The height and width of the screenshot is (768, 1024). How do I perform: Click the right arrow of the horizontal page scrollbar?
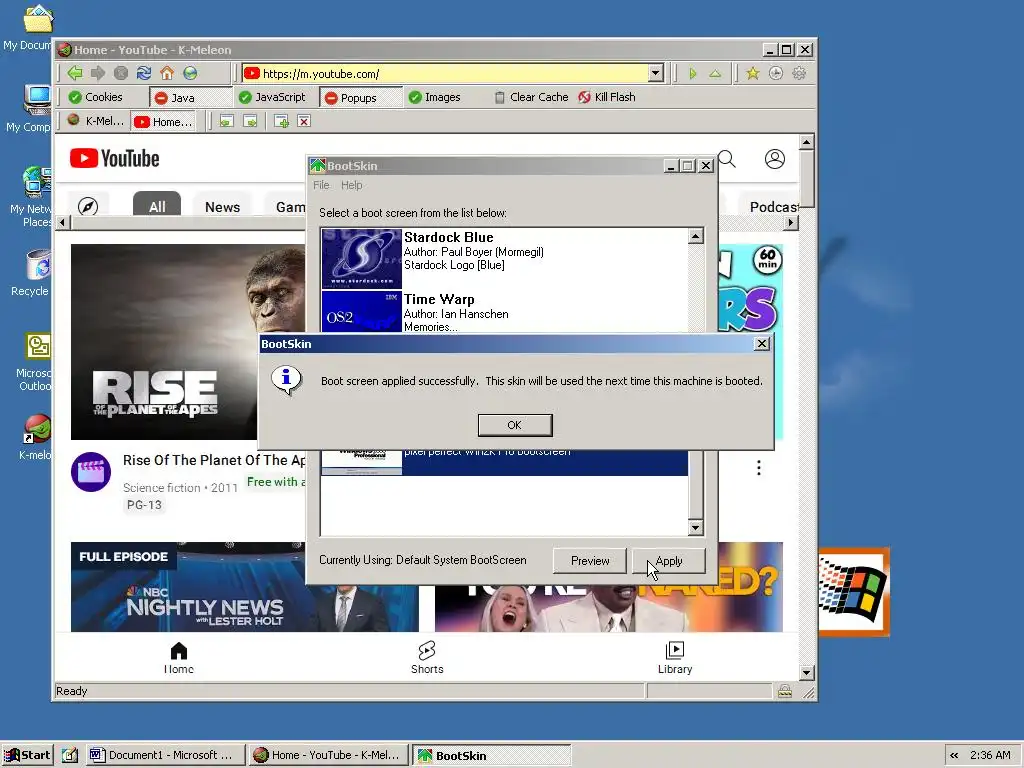[x=791, y=223]
